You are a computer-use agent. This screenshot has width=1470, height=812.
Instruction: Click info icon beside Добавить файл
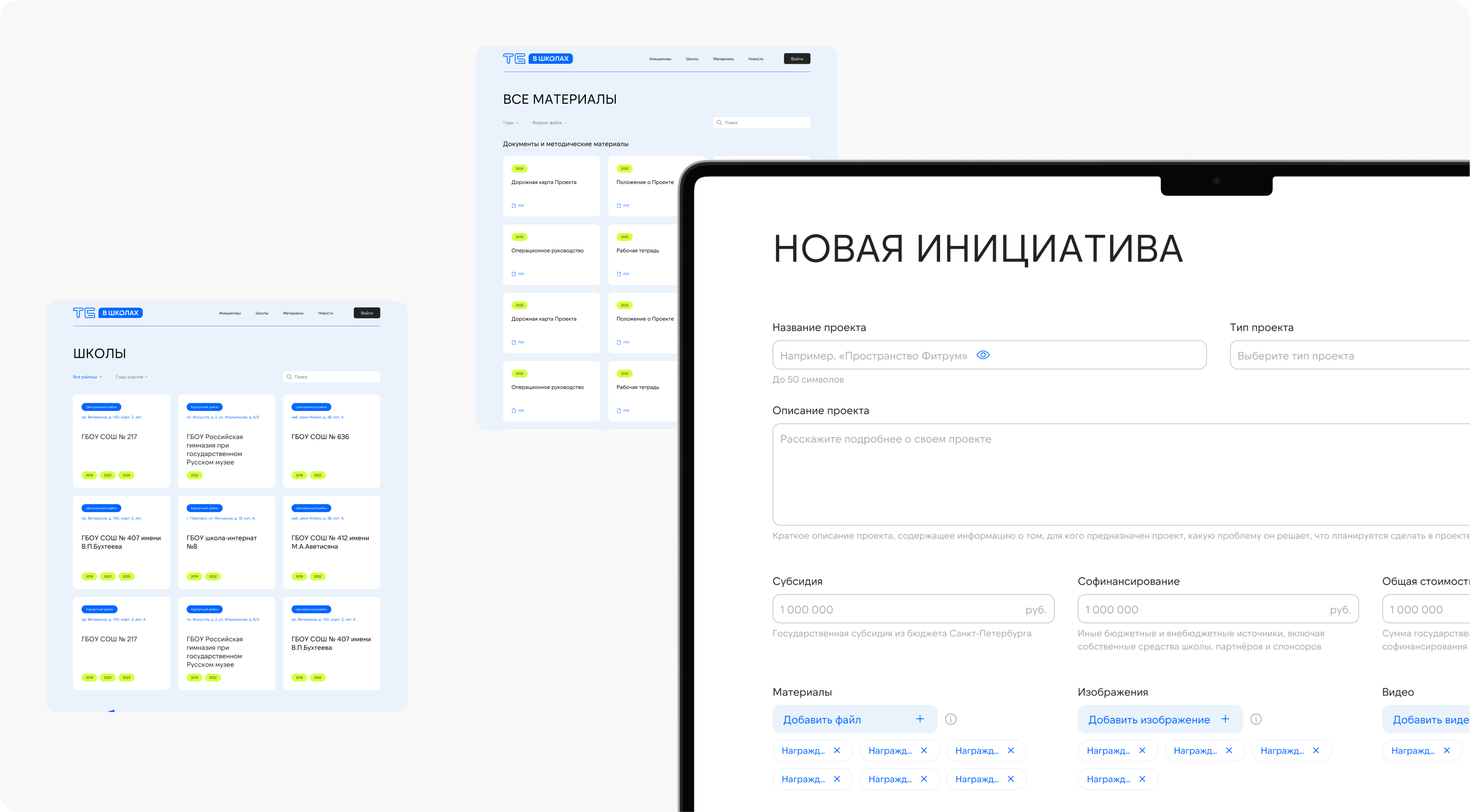click(x=951, y=719)
